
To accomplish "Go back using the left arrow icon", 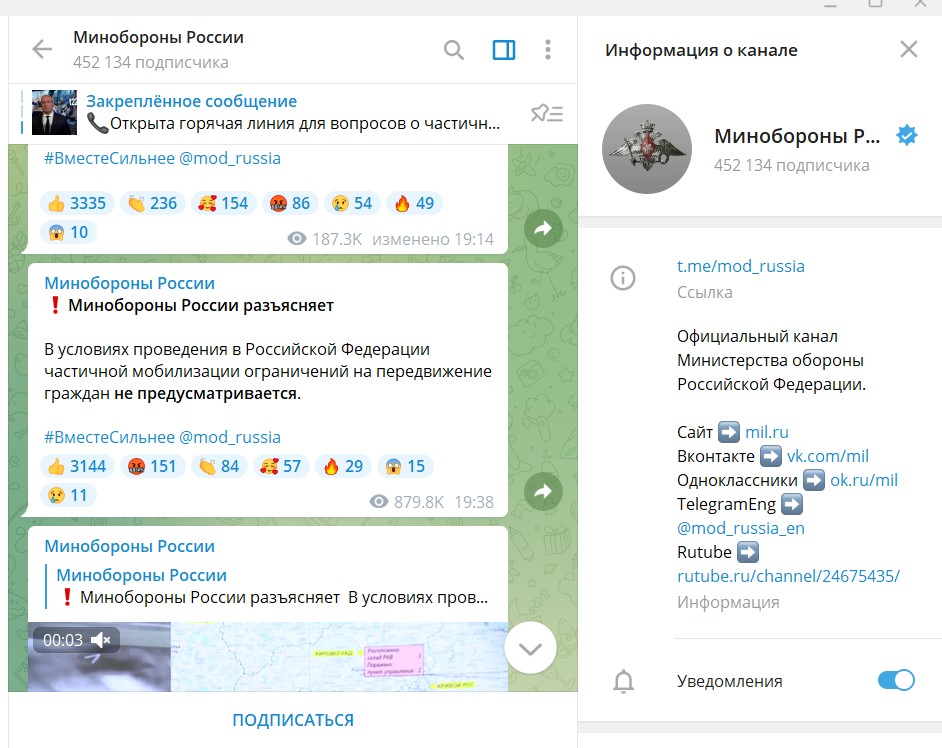I will tap(42, 49).
